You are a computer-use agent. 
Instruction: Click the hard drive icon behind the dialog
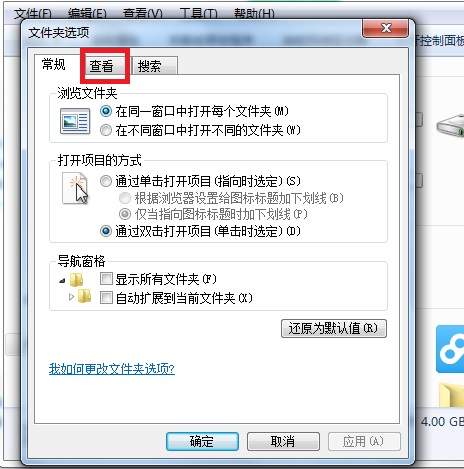click(450, 126)
